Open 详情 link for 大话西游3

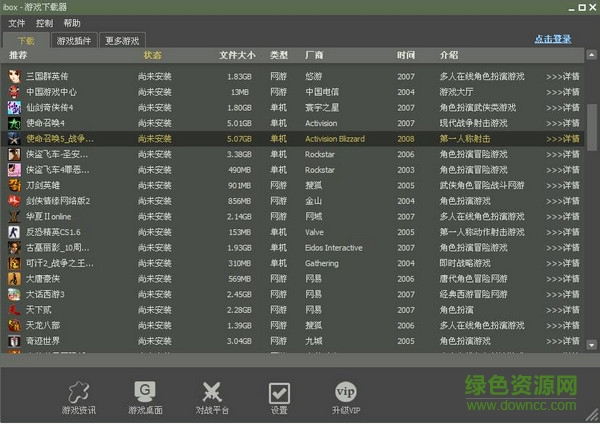562,295
